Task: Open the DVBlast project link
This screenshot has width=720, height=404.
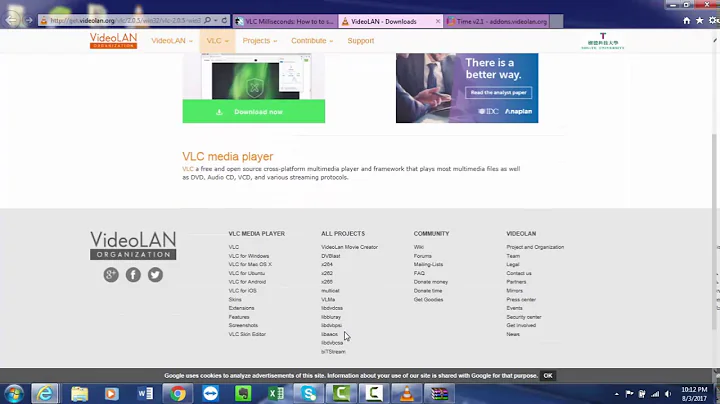Action: (331, 256)
